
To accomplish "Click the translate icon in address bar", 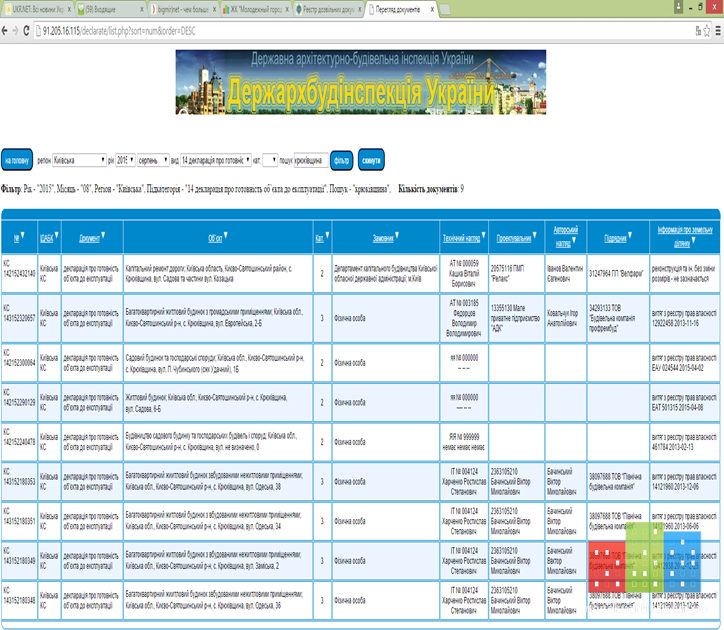I will click(698, 31).
